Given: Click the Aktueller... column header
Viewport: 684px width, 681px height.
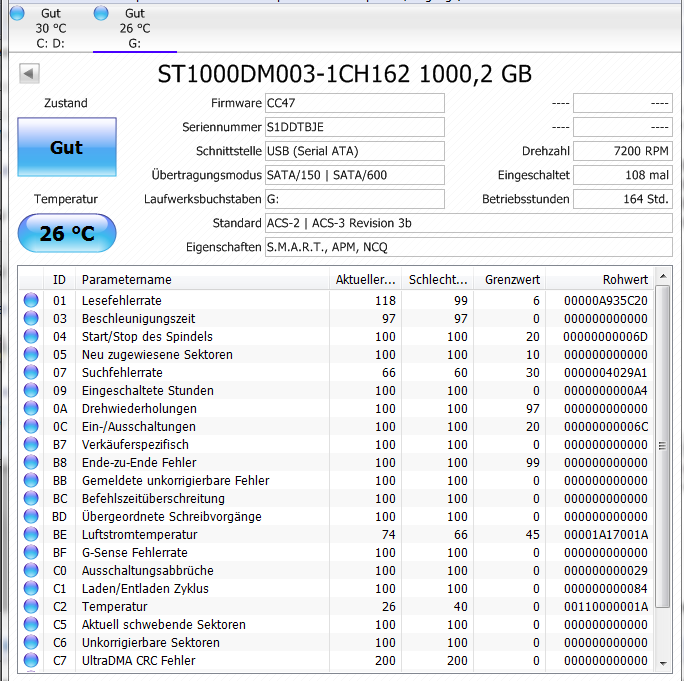Looking at the screenshot, I should click(x=365, y=280).
